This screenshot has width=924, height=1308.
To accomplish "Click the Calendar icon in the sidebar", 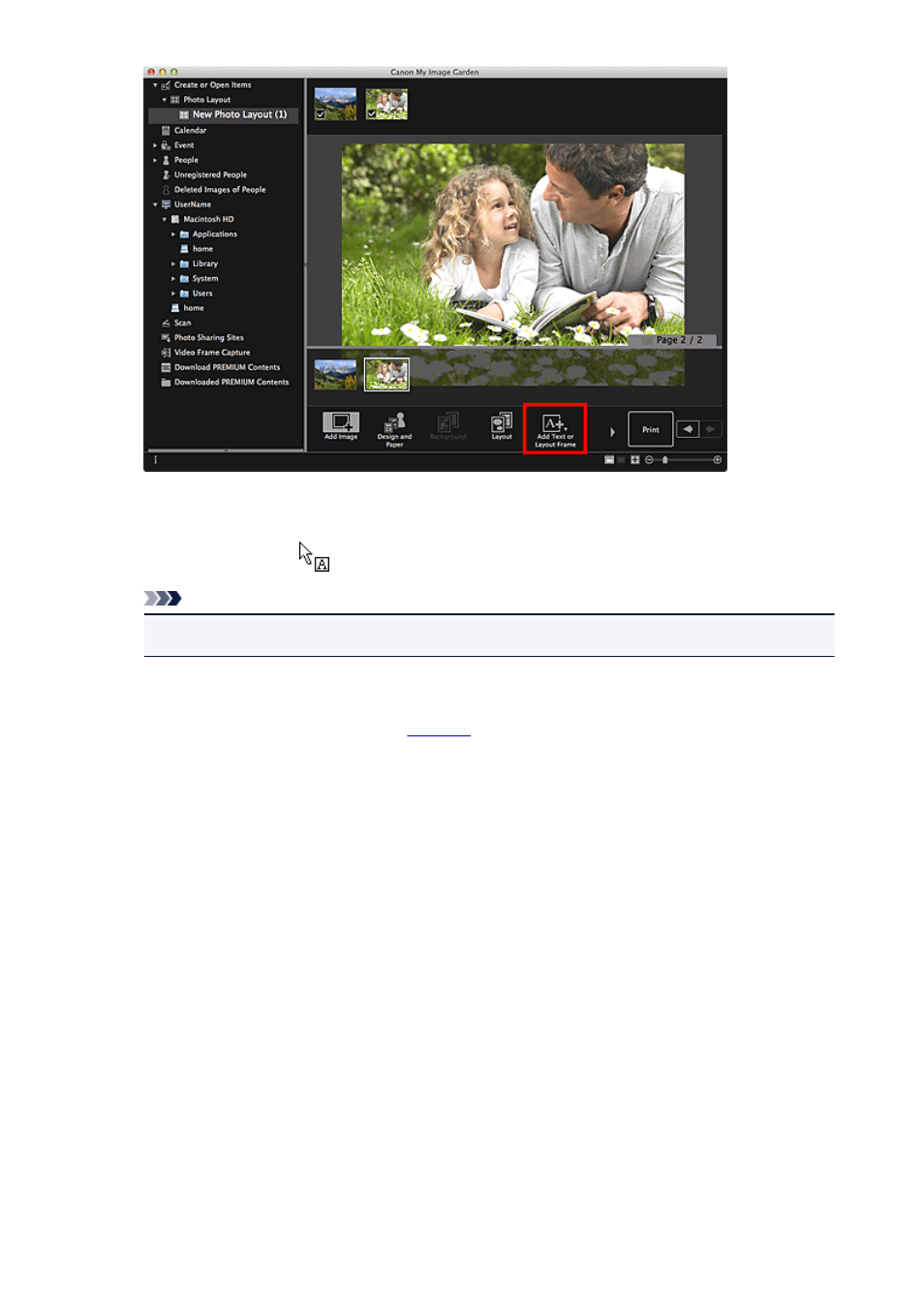I will 166,130.
